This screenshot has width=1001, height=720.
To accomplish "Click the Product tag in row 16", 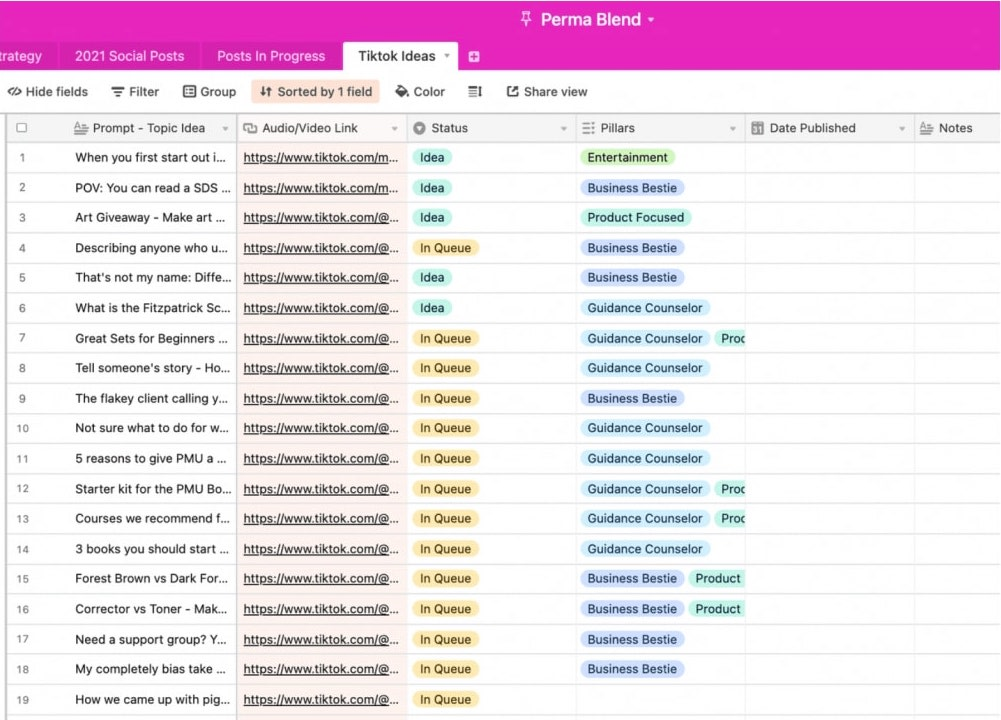I will click(718, 610).
